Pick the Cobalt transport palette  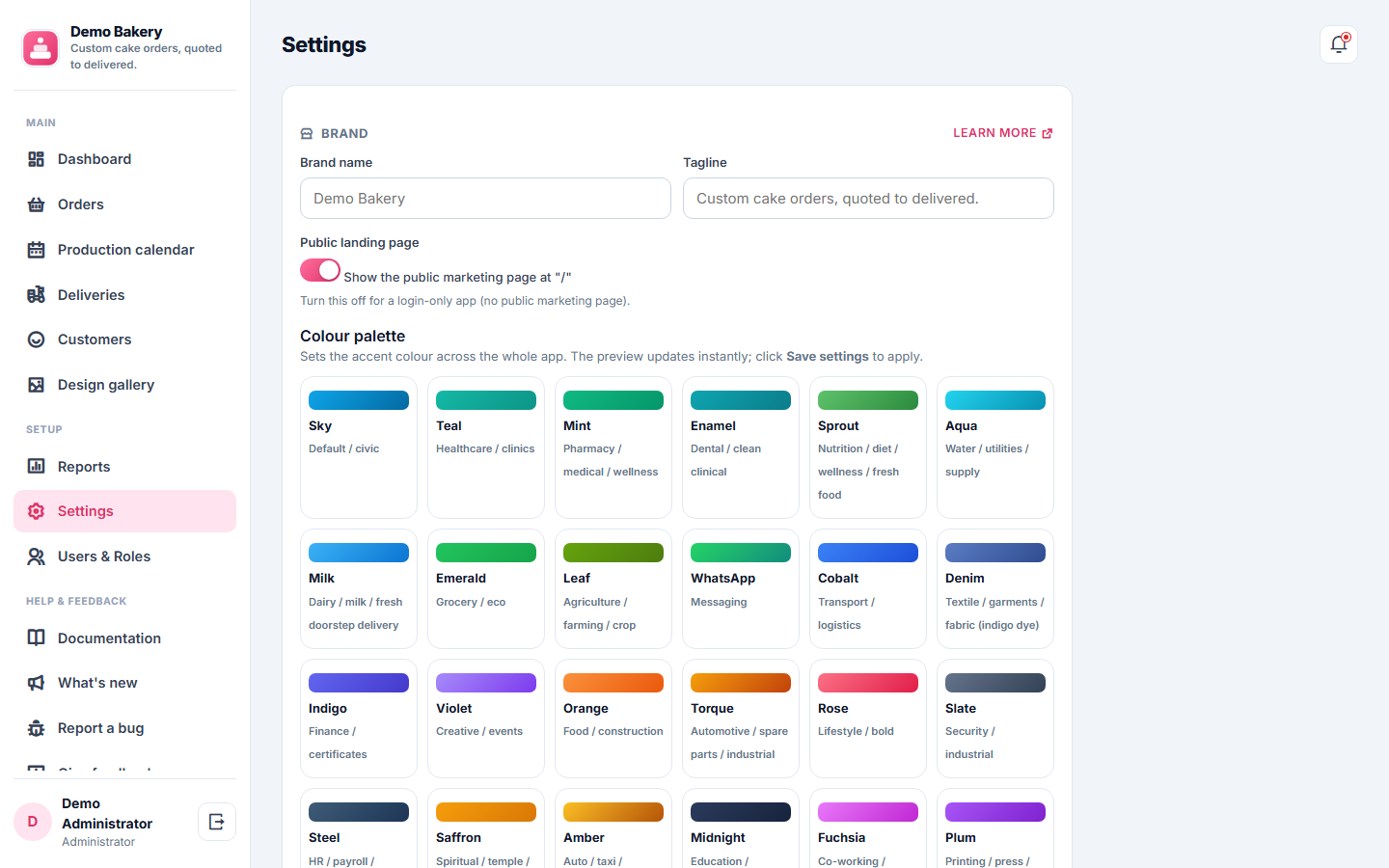pyautogui.click(x=868, y=589)
